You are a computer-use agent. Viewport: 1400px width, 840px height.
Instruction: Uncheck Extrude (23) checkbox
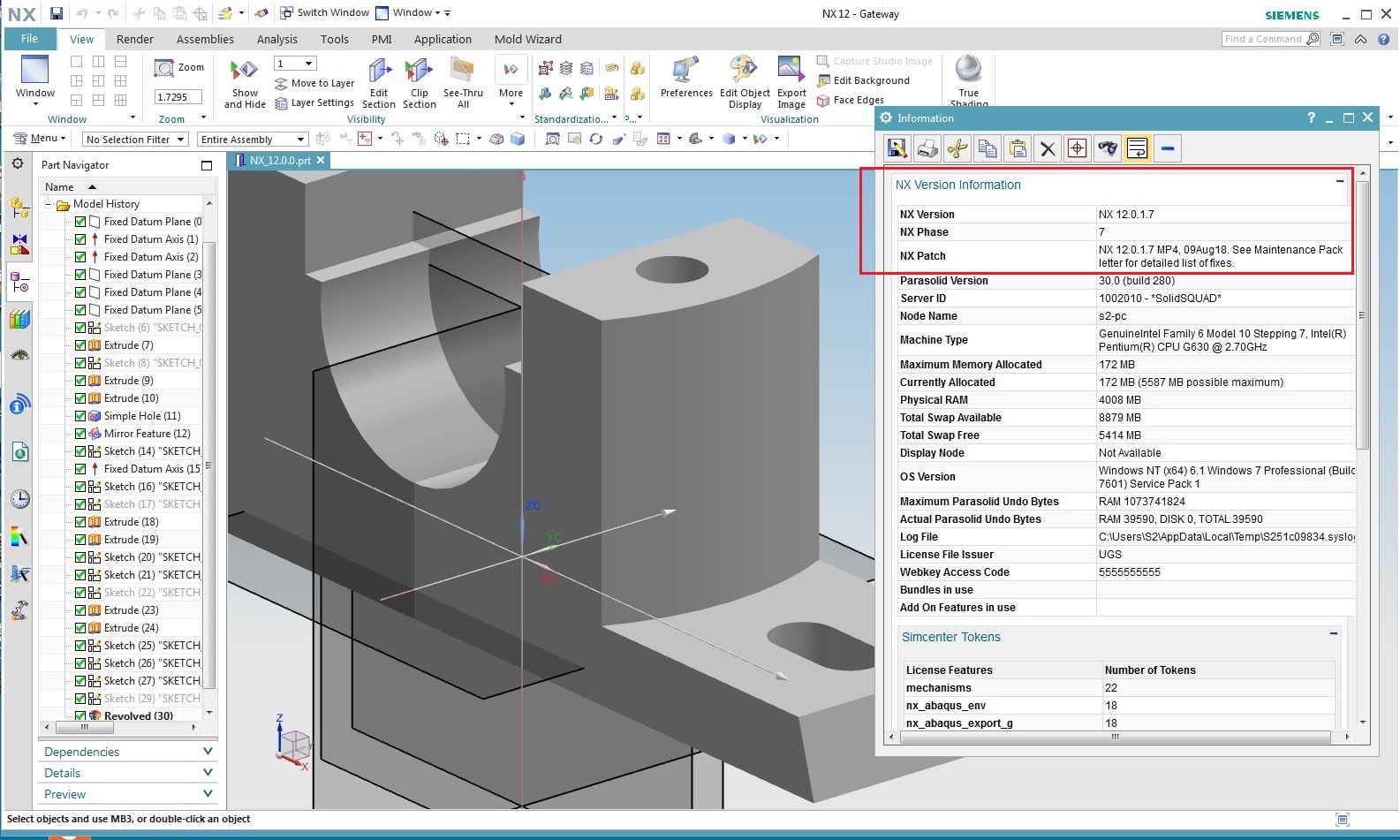(x=80, y=610)
